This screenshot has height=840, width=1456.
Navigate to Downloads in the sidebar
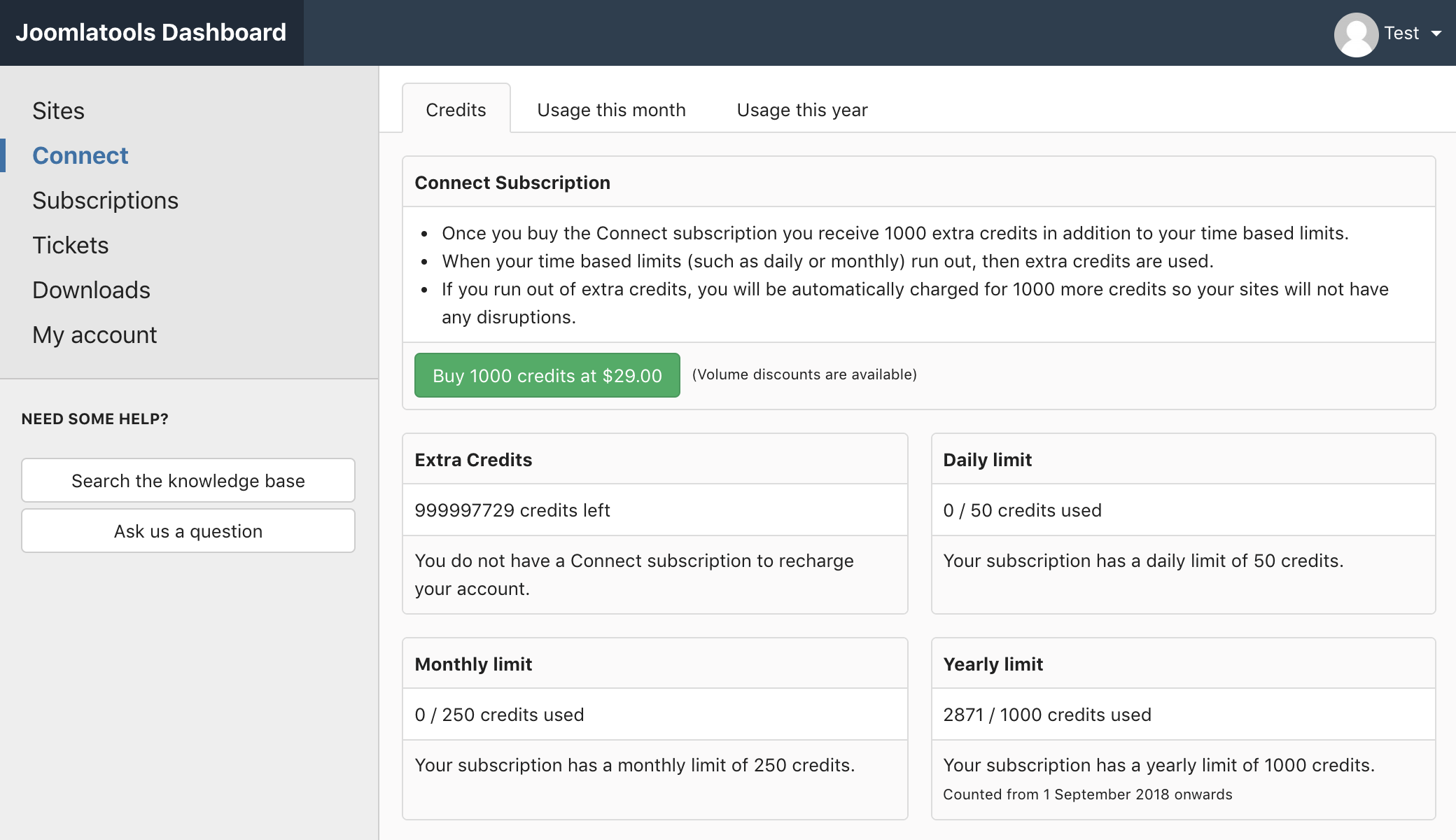pyautogui.click(x=92, y=290)
